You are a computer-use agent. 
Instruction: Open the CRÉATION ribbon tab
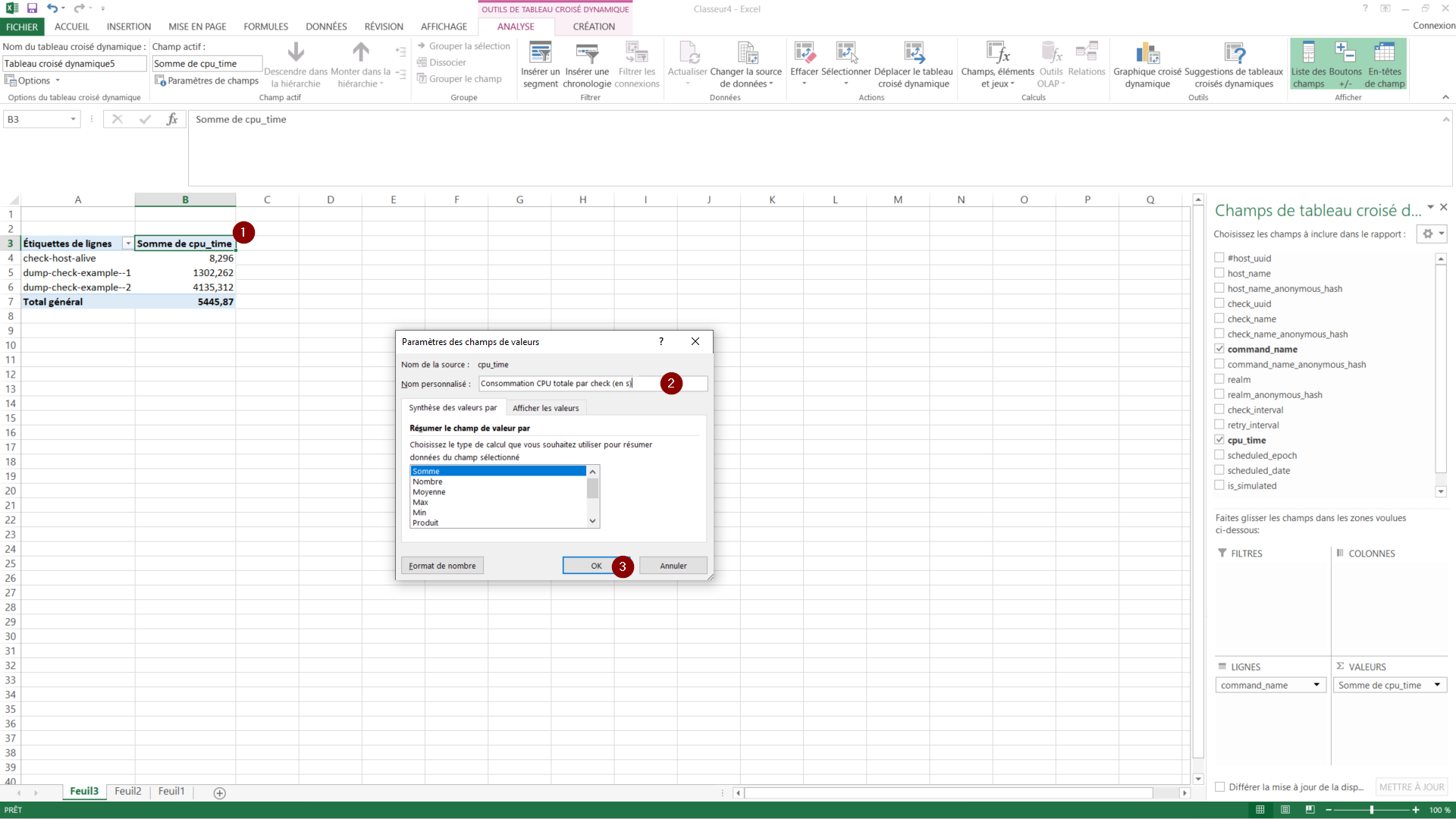[593, 27]
